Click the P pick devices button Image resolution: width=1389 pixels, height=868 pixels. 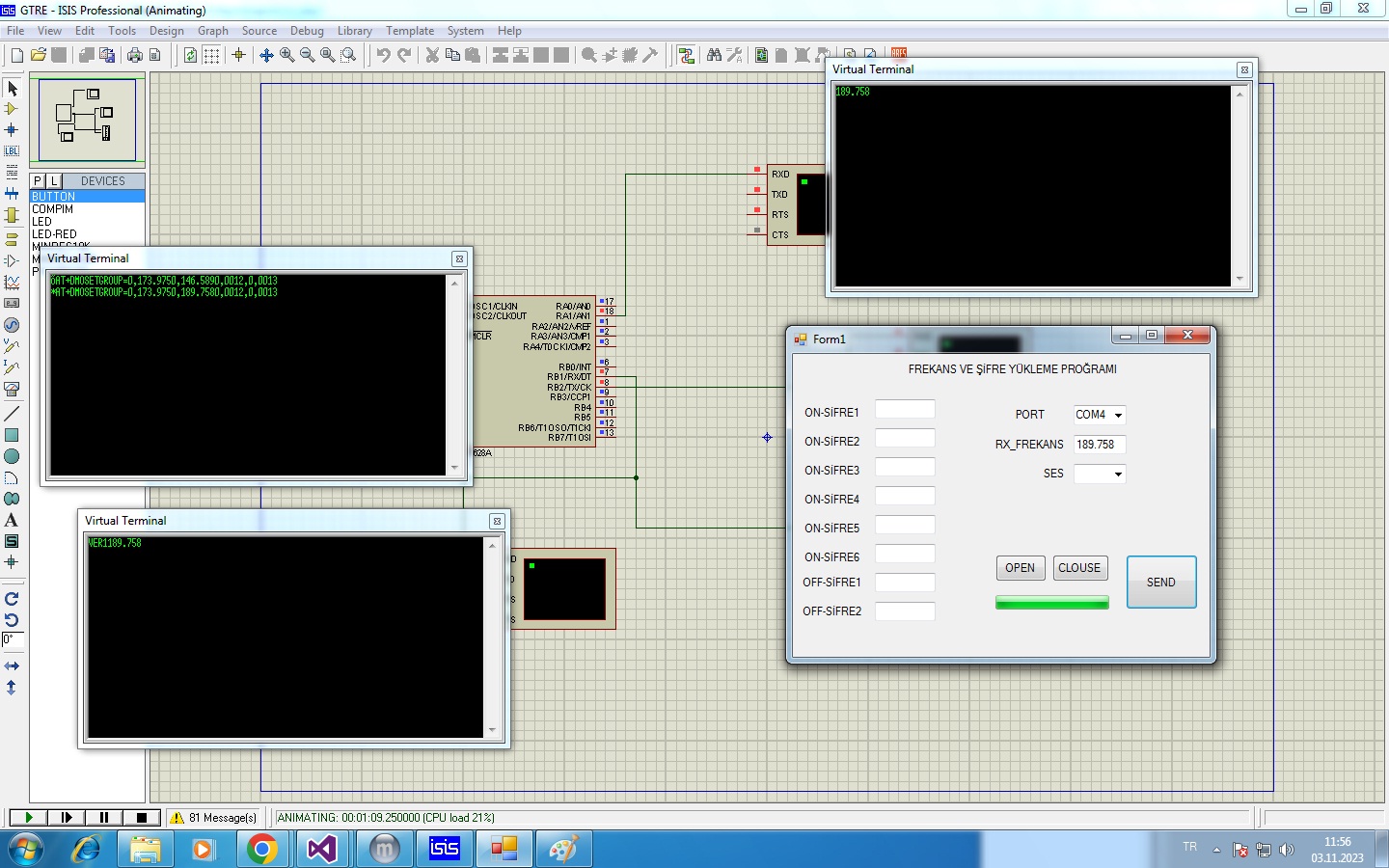(x=38, y=180)
